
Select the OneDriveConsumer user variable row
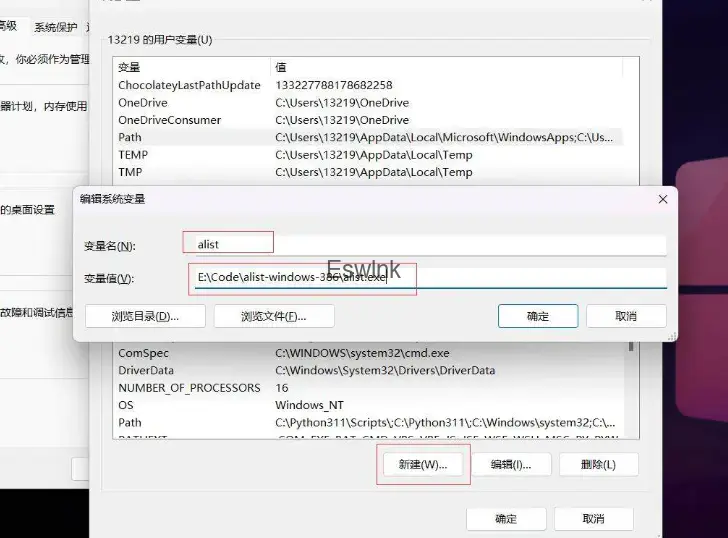pyautogui.click(x=170, y=120)
